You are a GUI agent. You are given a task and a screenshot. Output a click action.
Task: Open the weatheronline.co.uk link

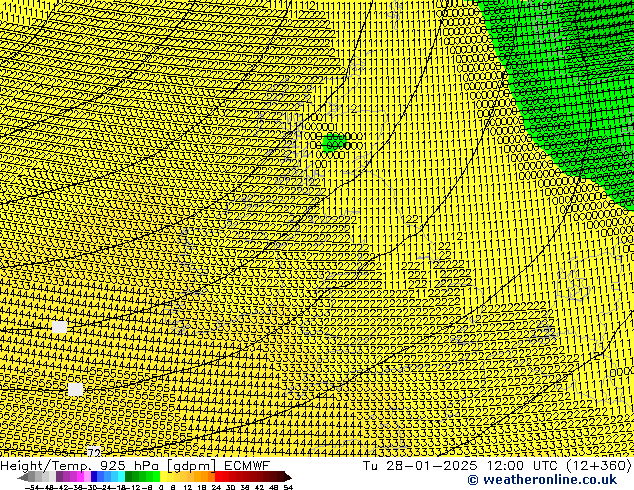[542, 480]
